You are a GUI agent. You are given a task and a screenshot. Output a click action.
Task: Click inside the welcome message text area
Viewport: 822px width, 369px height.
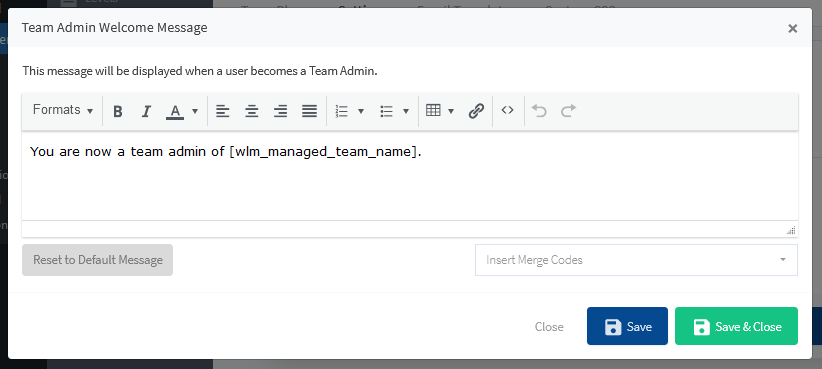pos(409,176)
